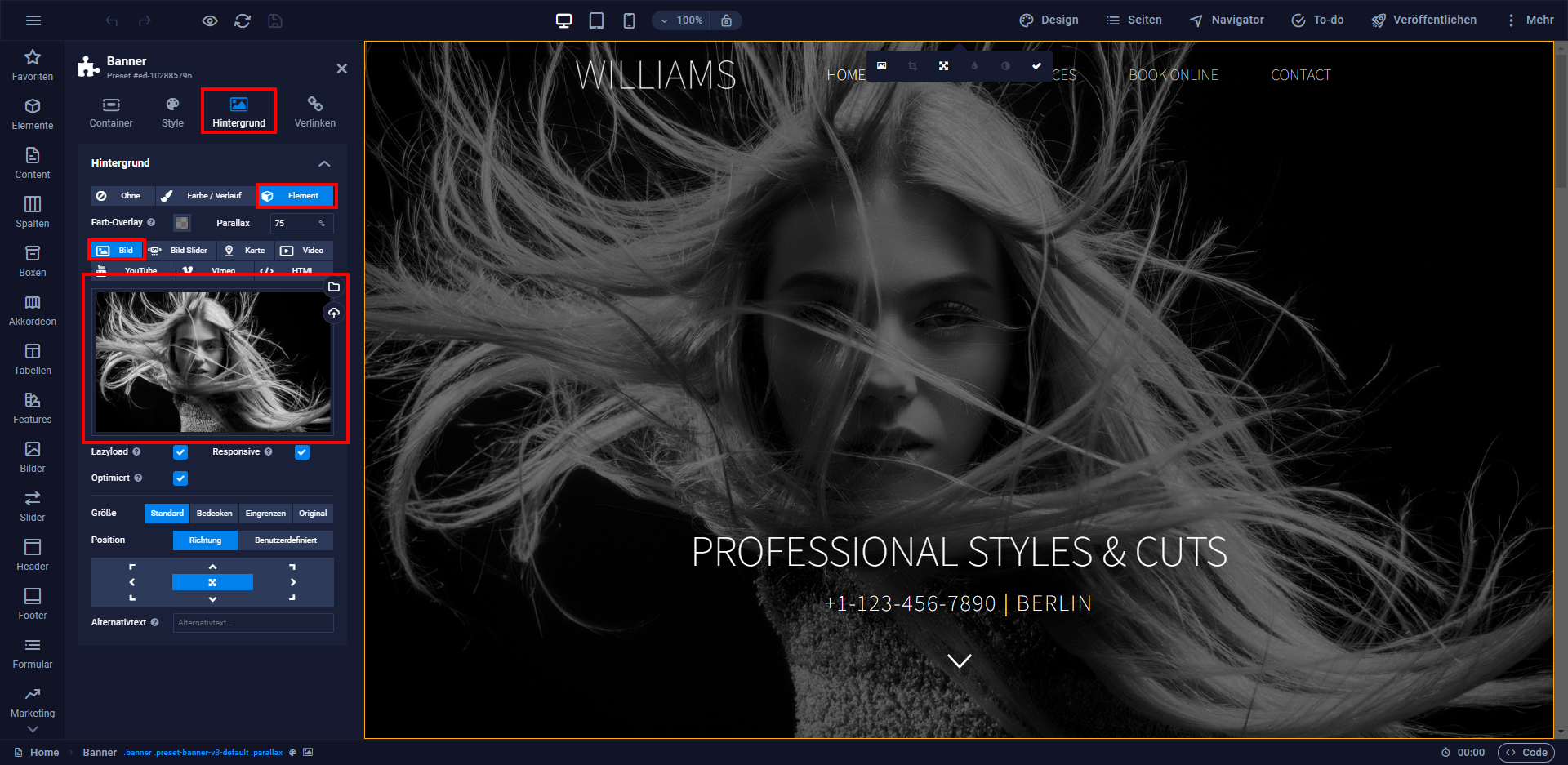Click the upload image cloud icon
Screen dimensions: 1568x765
[x=334, y=313]
